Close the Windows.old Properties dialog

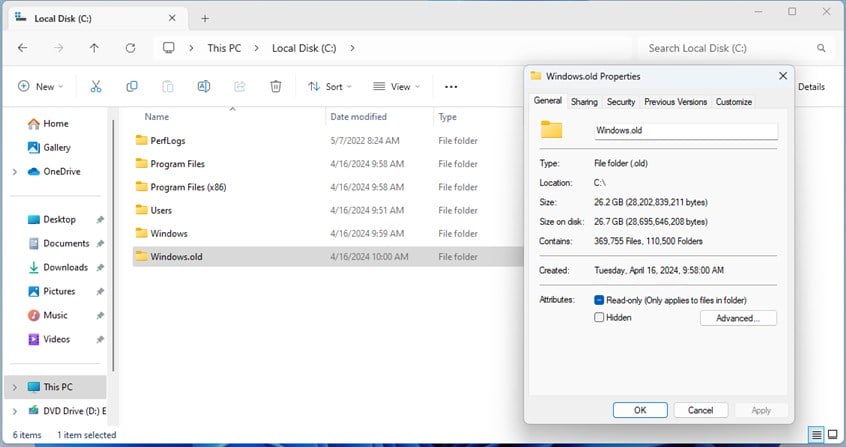point(783,76)
